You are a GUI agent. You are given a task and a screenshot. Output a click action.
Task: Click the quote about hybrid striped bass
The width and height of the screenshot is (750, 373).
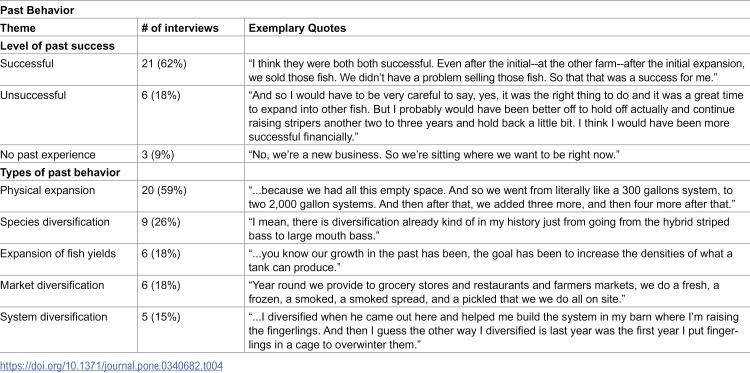point(489,228)
